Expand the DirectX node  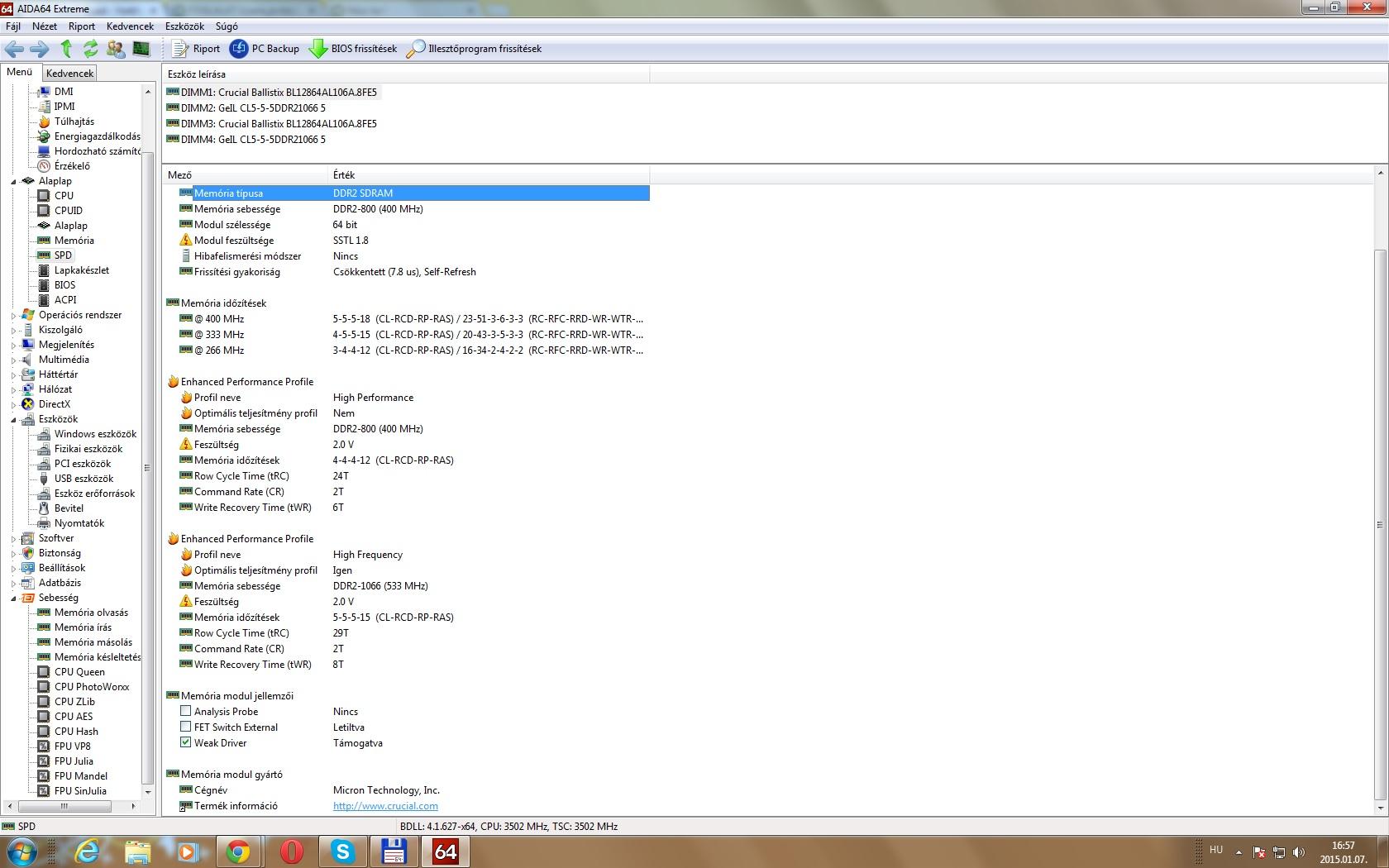(x=13, y=404)
